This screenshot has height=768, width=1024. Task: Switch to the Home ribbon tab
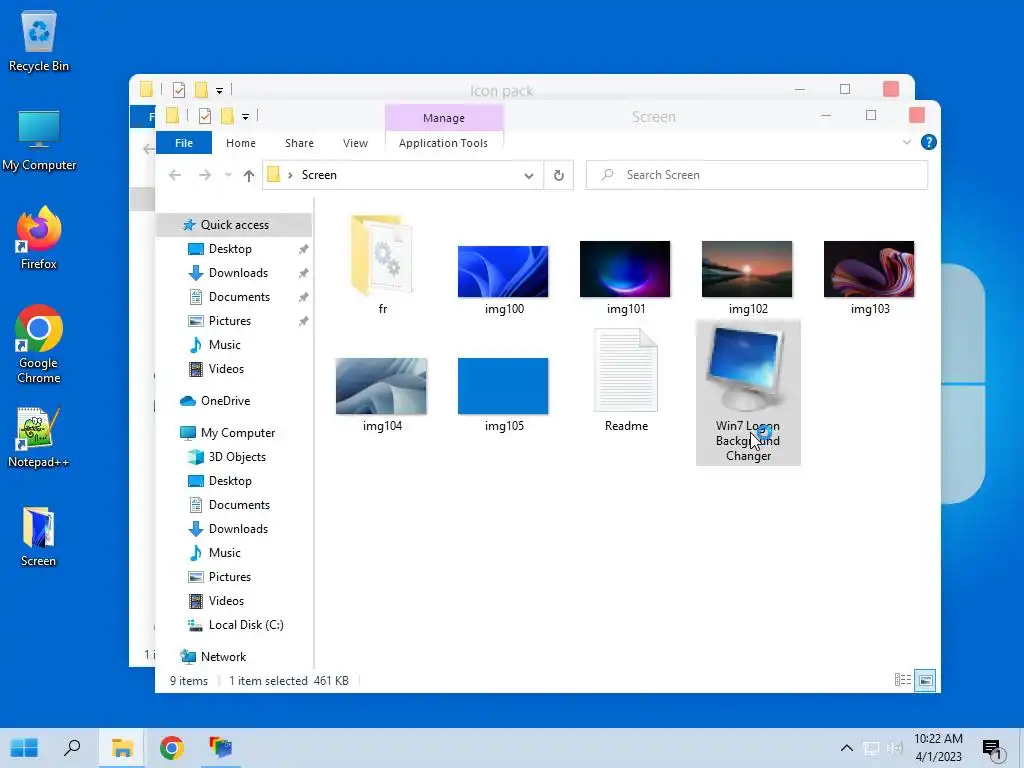[240, 142]
